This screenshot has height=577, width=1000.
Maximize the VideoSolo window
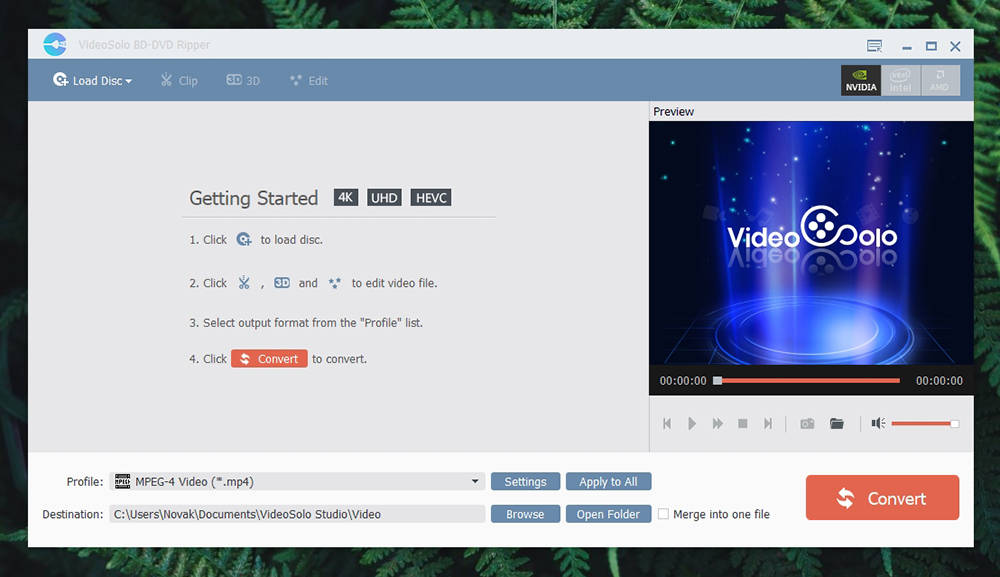pyautogui.click(x=931, y=46)
